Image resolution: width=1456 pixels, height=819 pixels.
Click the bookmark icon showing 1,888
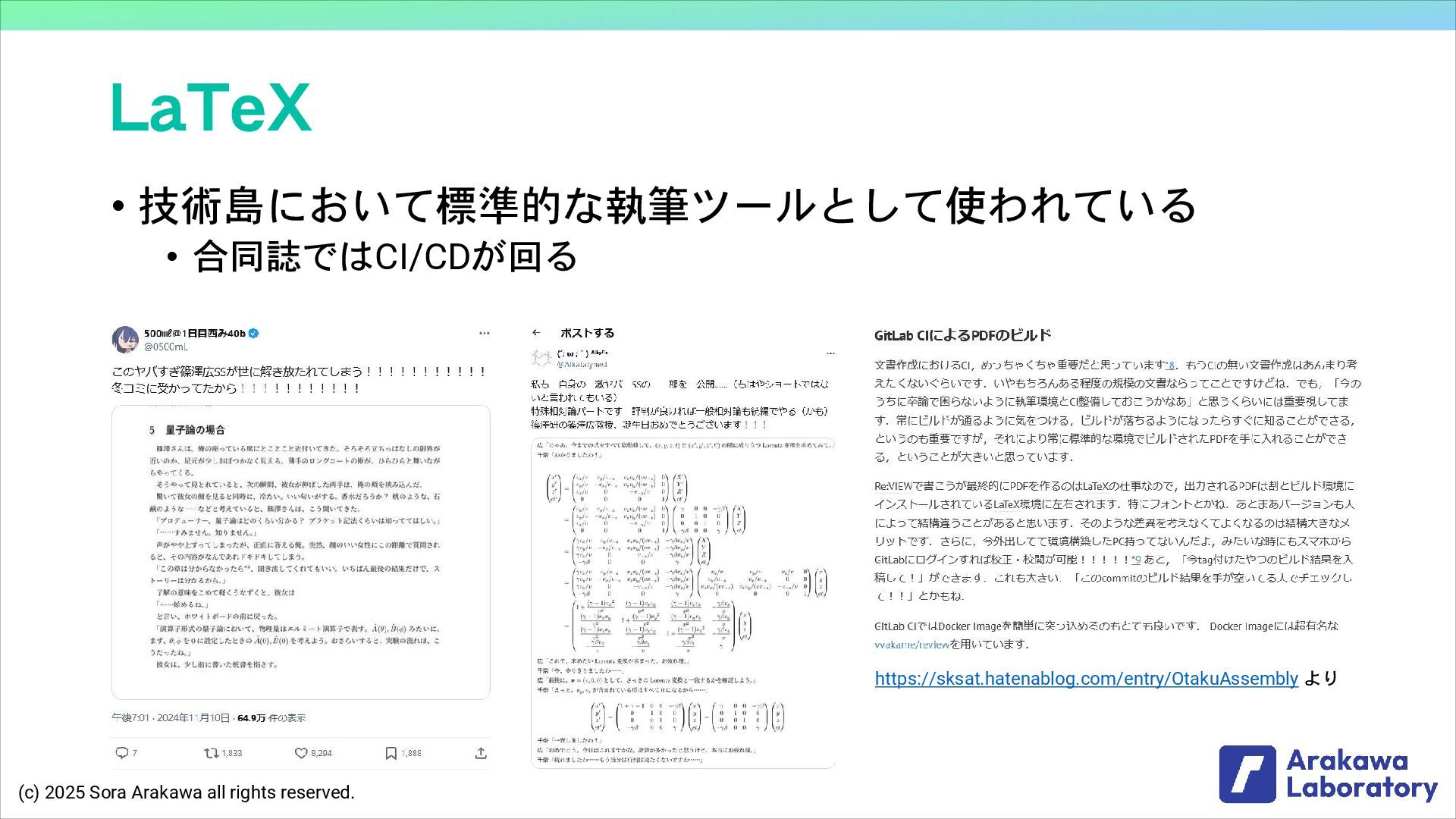[391, 753]
